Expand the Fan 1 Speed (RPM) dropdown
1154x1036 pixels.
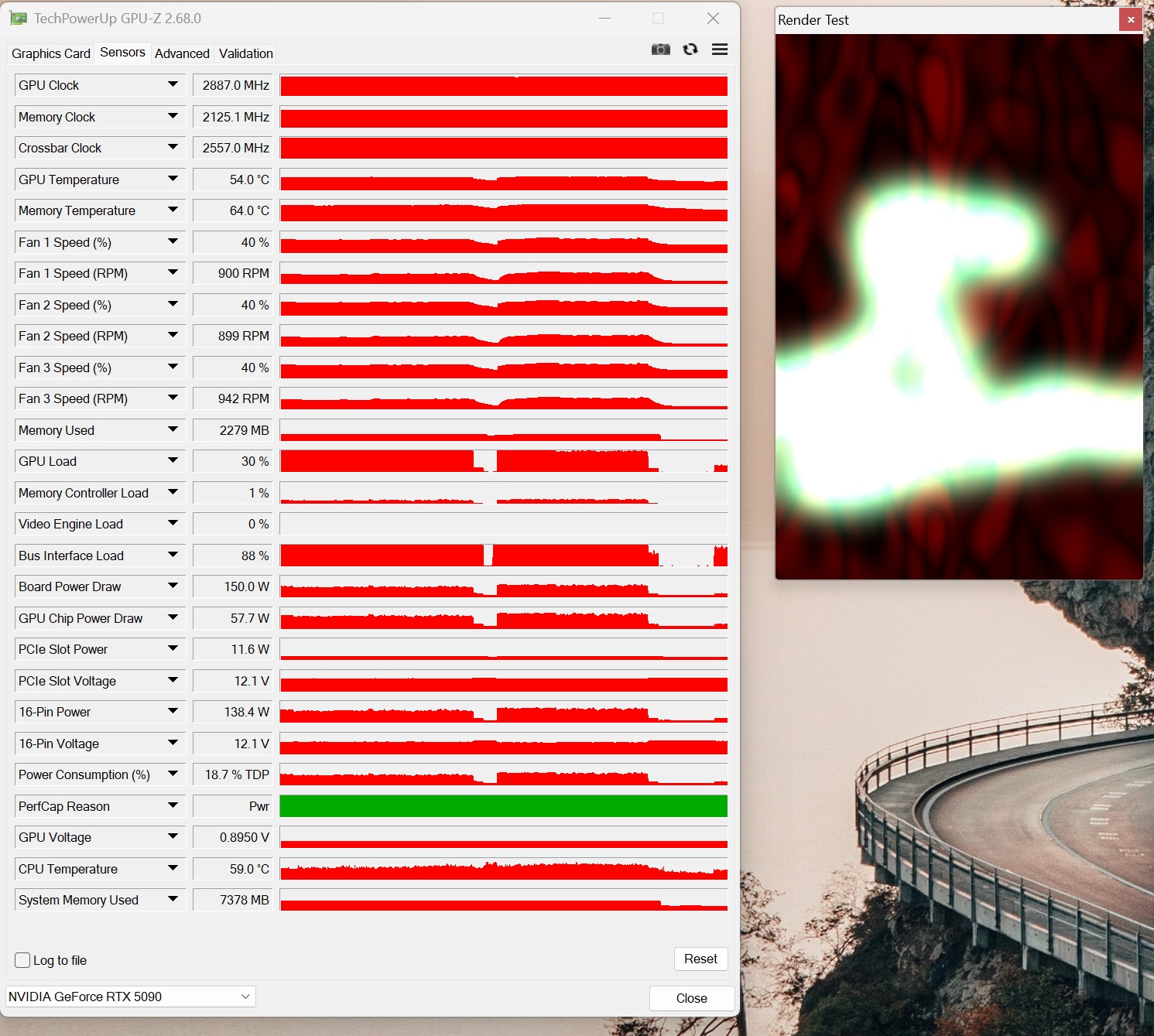pyautogui.click(x=173, y=272)
